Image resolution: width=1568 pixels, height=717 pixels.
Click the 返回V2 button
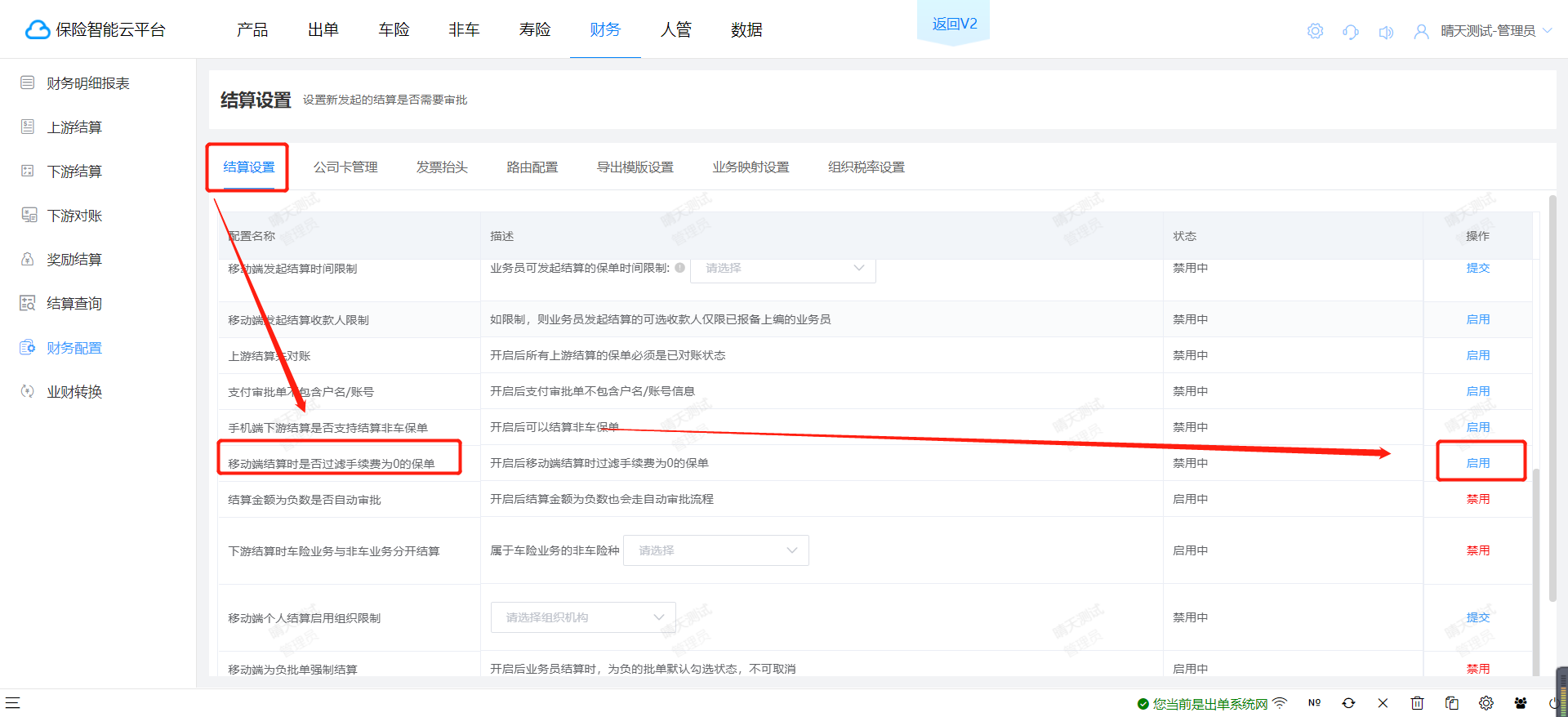coord(954,23)
